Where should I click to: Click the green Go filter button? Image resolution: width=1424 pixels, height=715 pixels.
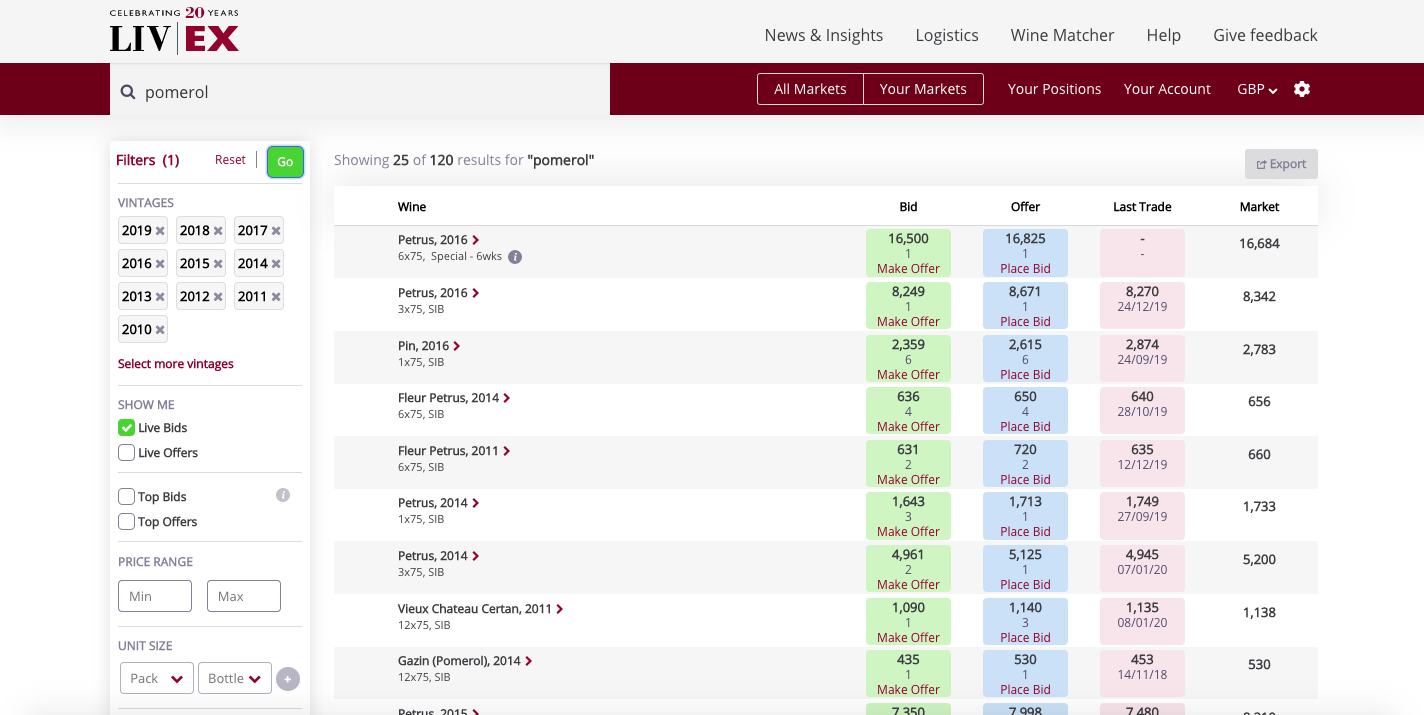[285, 162]
